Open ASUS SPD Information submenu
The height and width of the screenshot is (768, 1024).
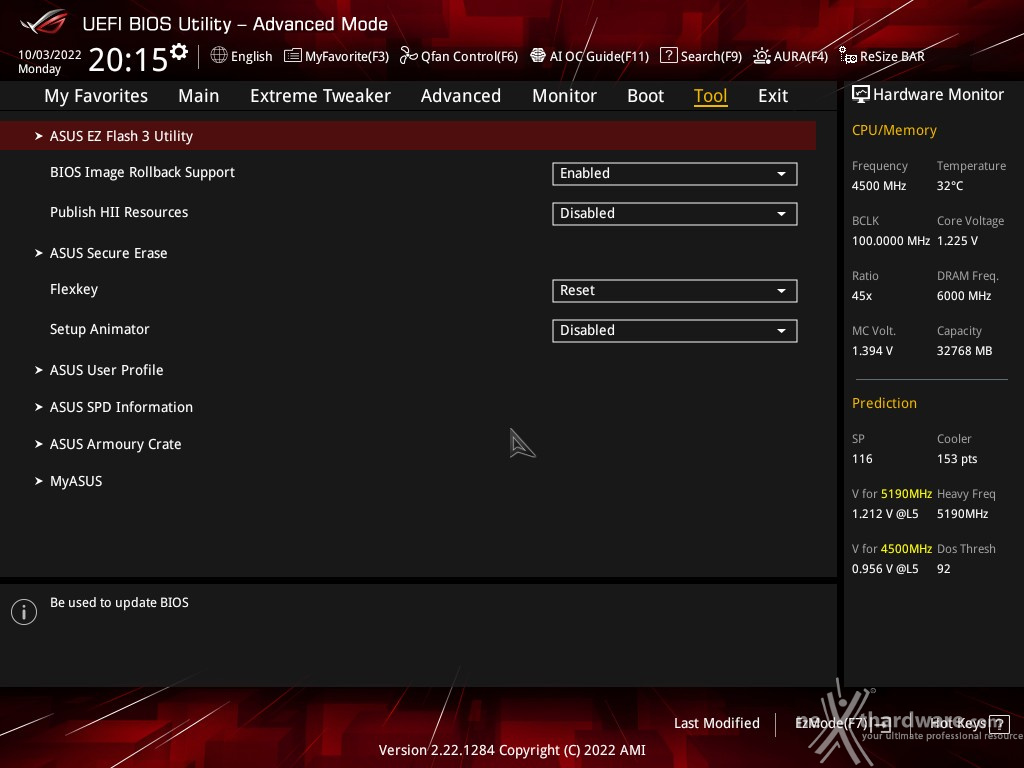[x=121, y=408]
